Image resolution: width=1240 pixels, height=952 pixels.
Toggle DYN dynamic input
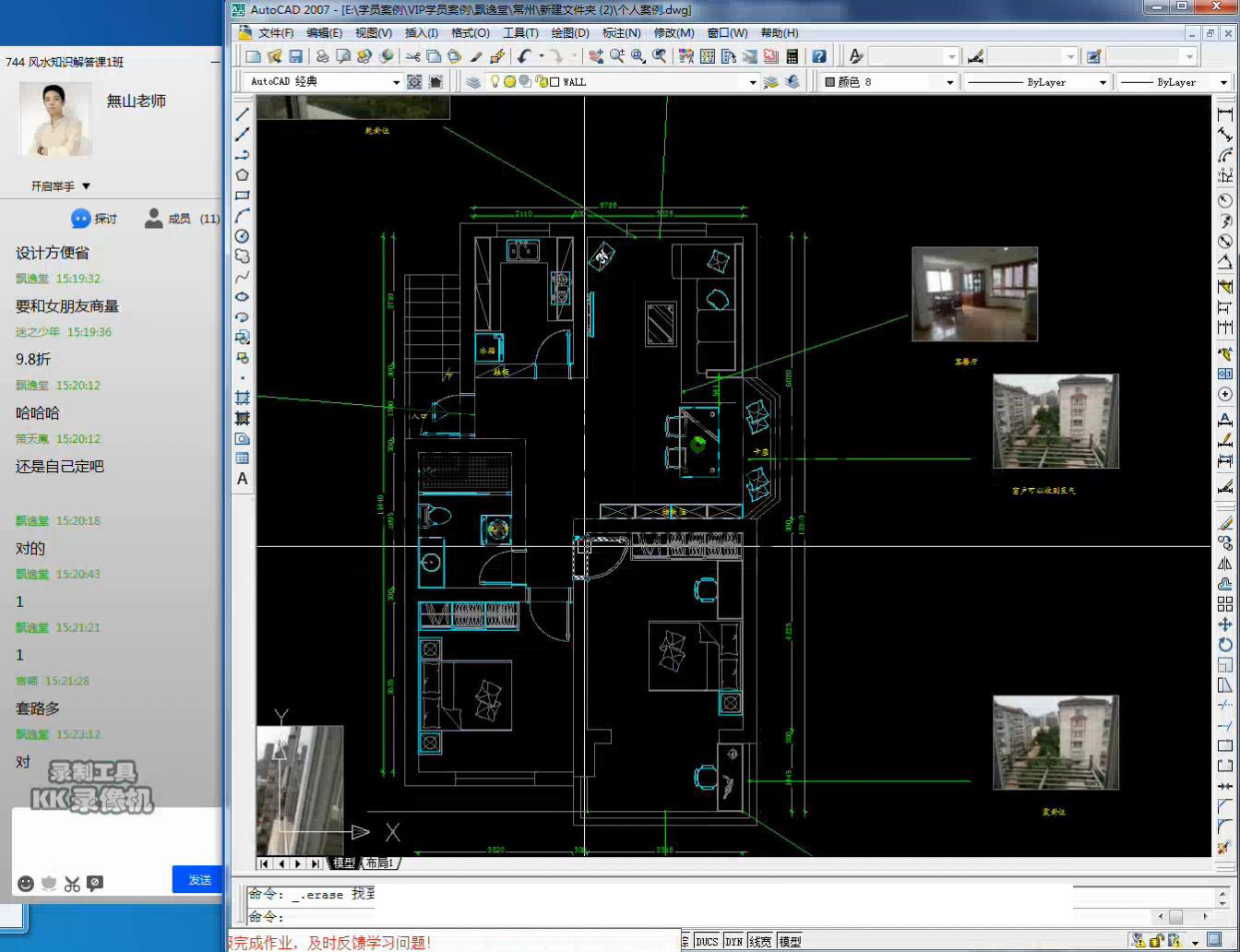pyautogui.click(x=733, y=942)
